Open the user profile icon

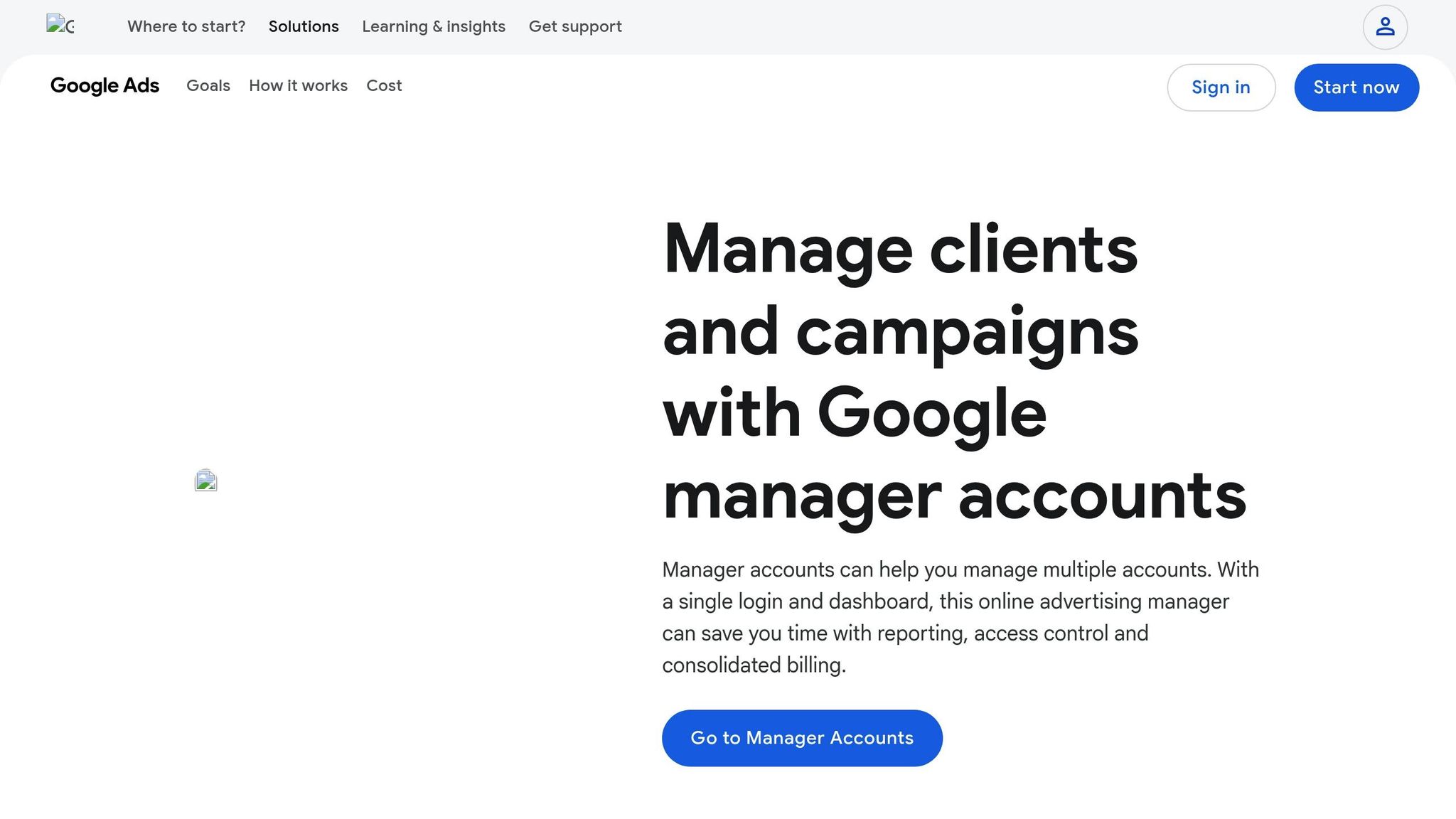pyautogui.click(x=1385, y=26)
